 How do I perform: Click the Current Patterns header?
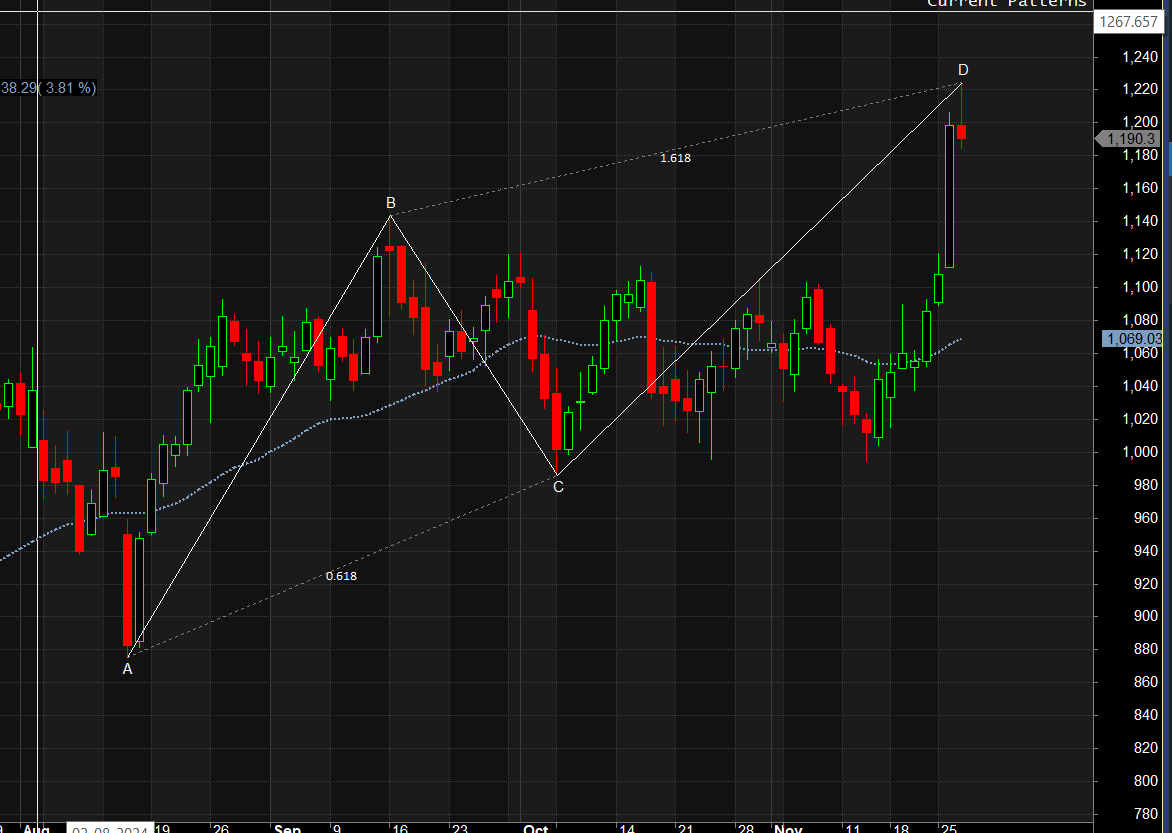click(x=1006, y=4)
